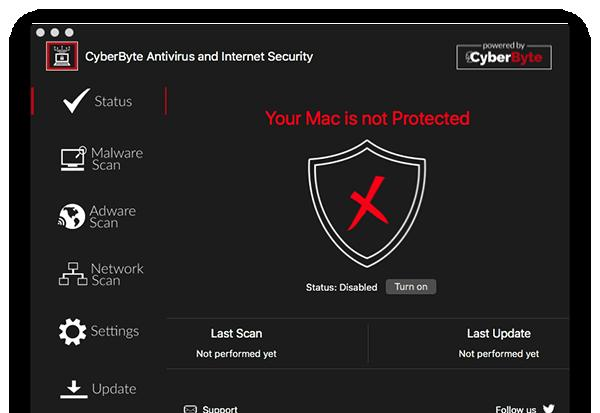Open the Settings gear icon

72,332
